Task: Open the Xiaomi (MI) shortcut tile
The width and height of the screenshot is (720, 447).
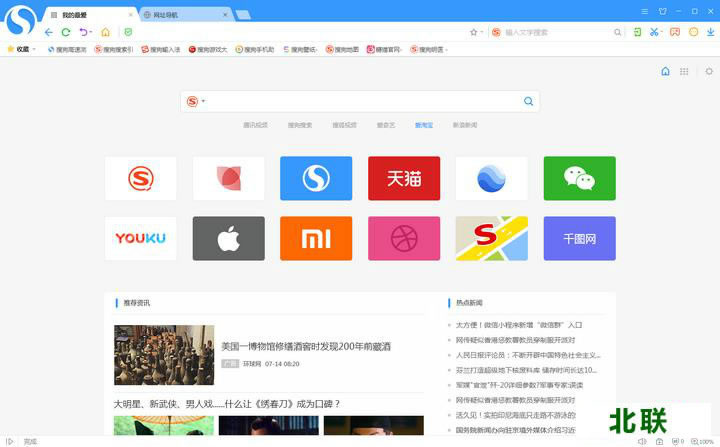Action: 316,238
